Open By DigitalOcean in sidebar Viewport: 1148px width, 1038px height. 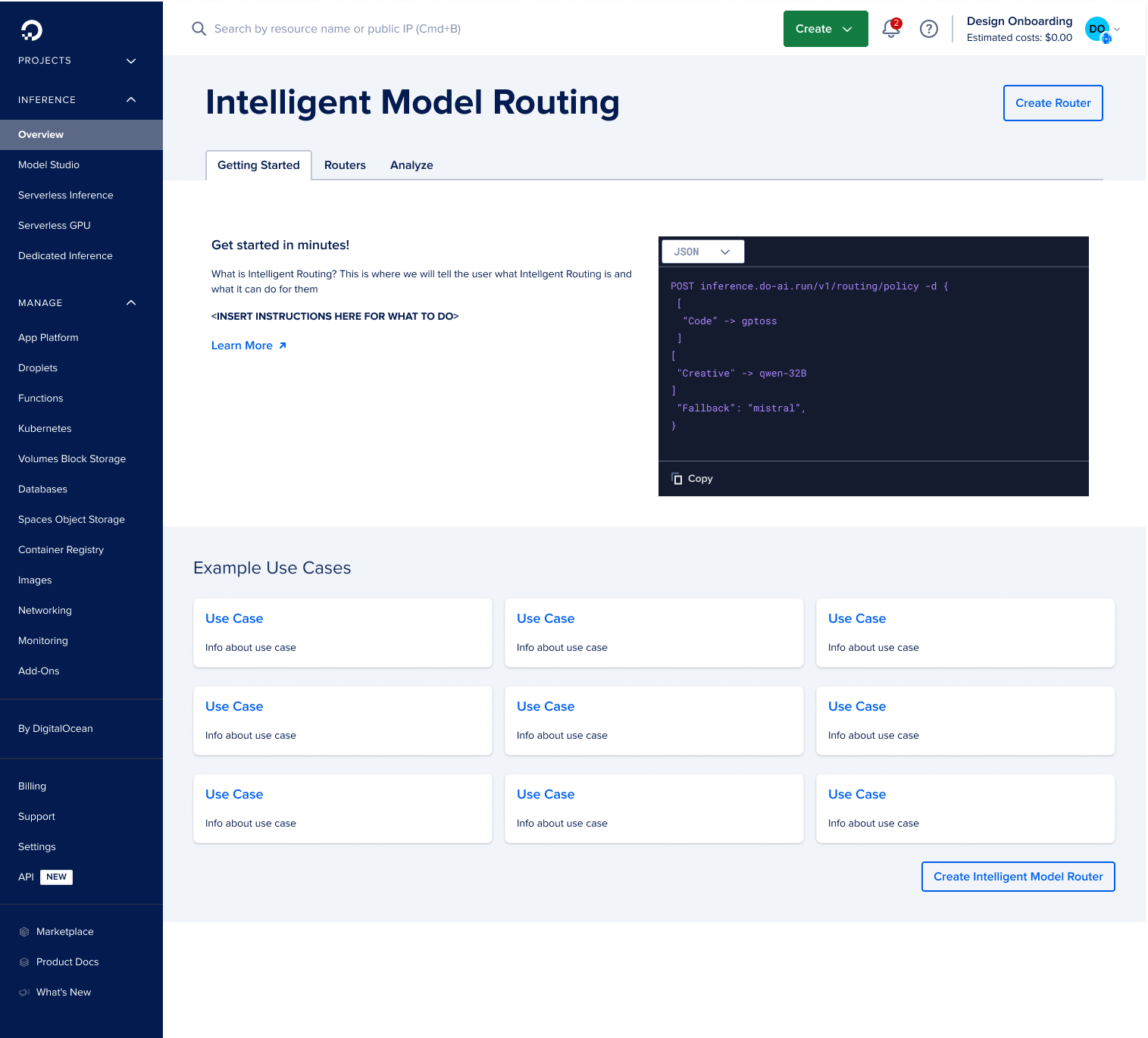[x=81, y=729]
